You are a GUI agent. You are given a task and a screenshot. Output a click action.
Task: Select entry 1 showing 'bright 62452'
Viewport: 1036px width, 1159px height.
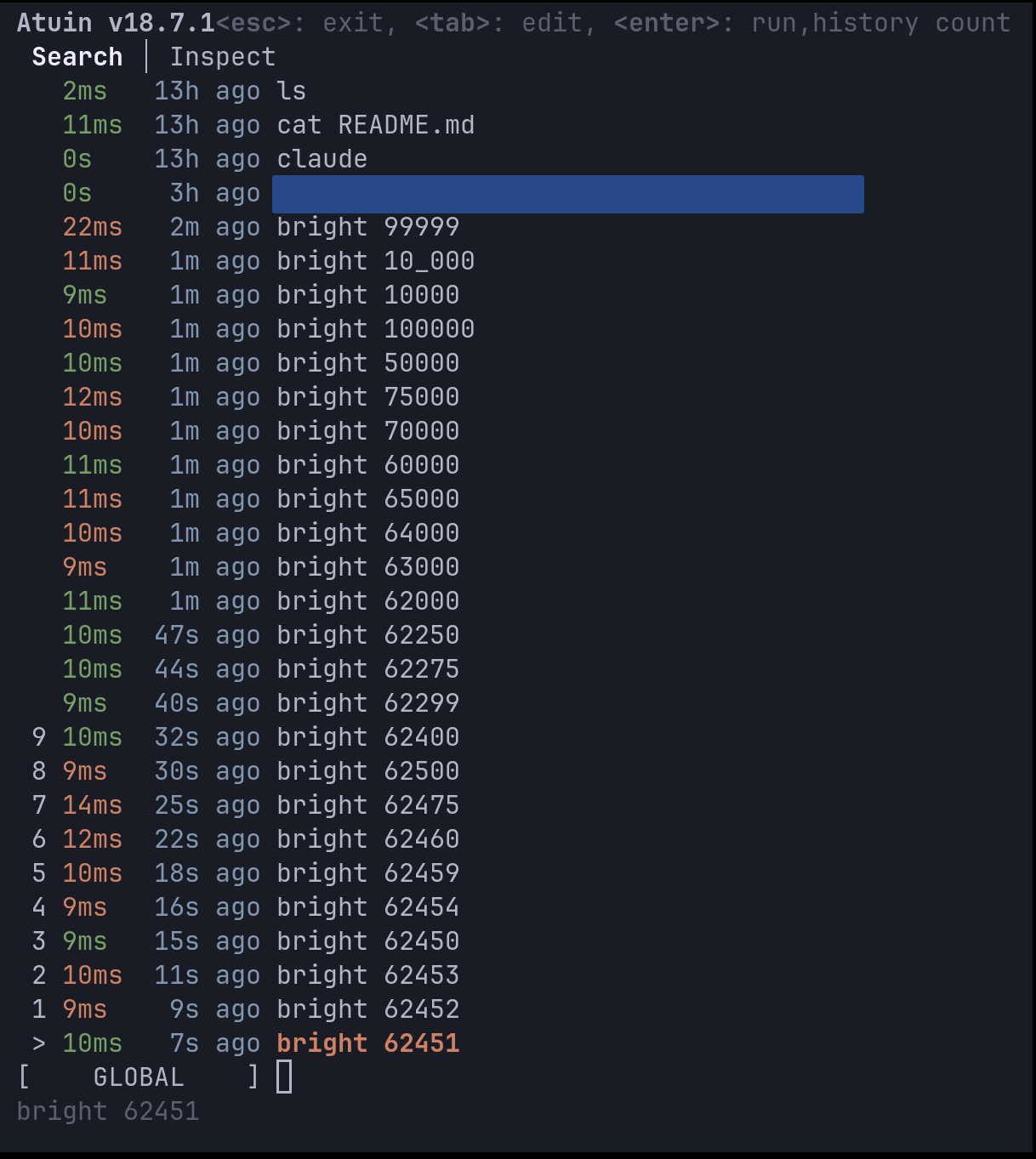(367, 1008)
